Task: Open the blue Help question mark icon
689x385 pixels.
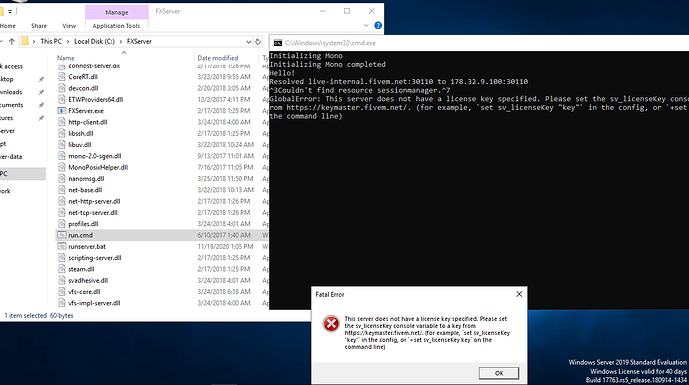Action: click(x=378, y=25)
